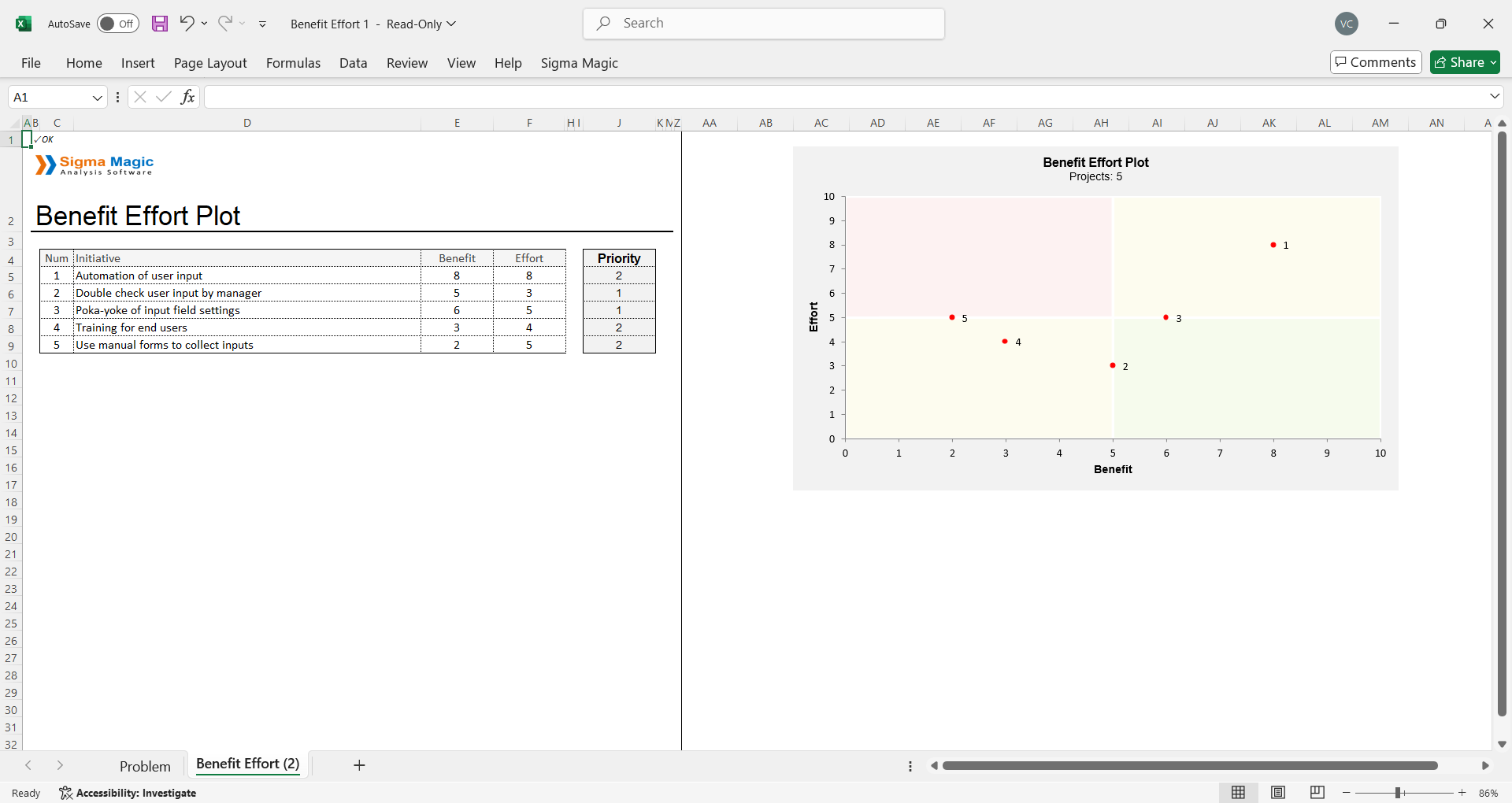Switch to Page Layout view icon
Viewport: 1512px width, 803px height.
[x=1278, y=793]
